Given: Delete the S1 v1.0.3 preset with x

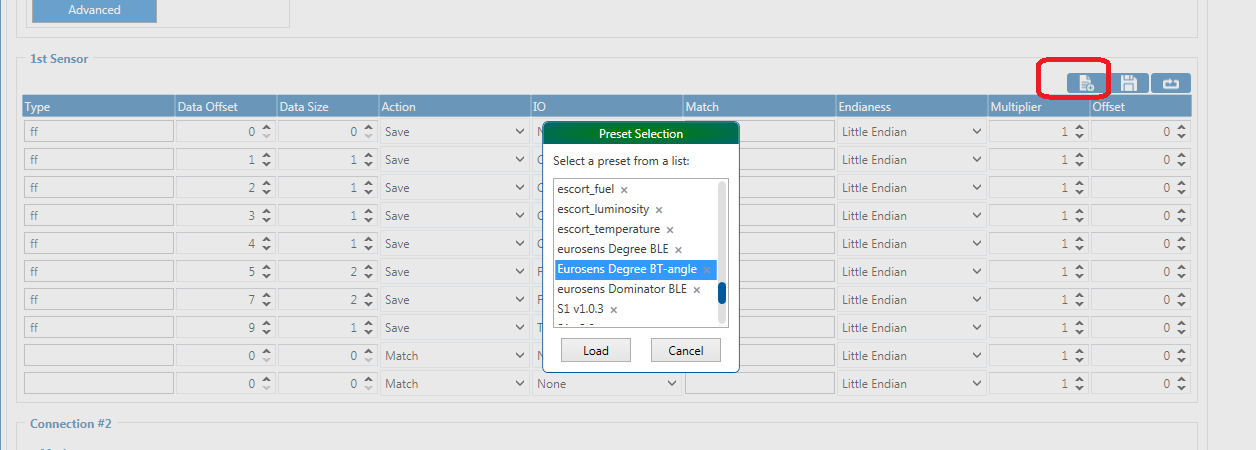Looking at the screenshot, I should point(613,310).
